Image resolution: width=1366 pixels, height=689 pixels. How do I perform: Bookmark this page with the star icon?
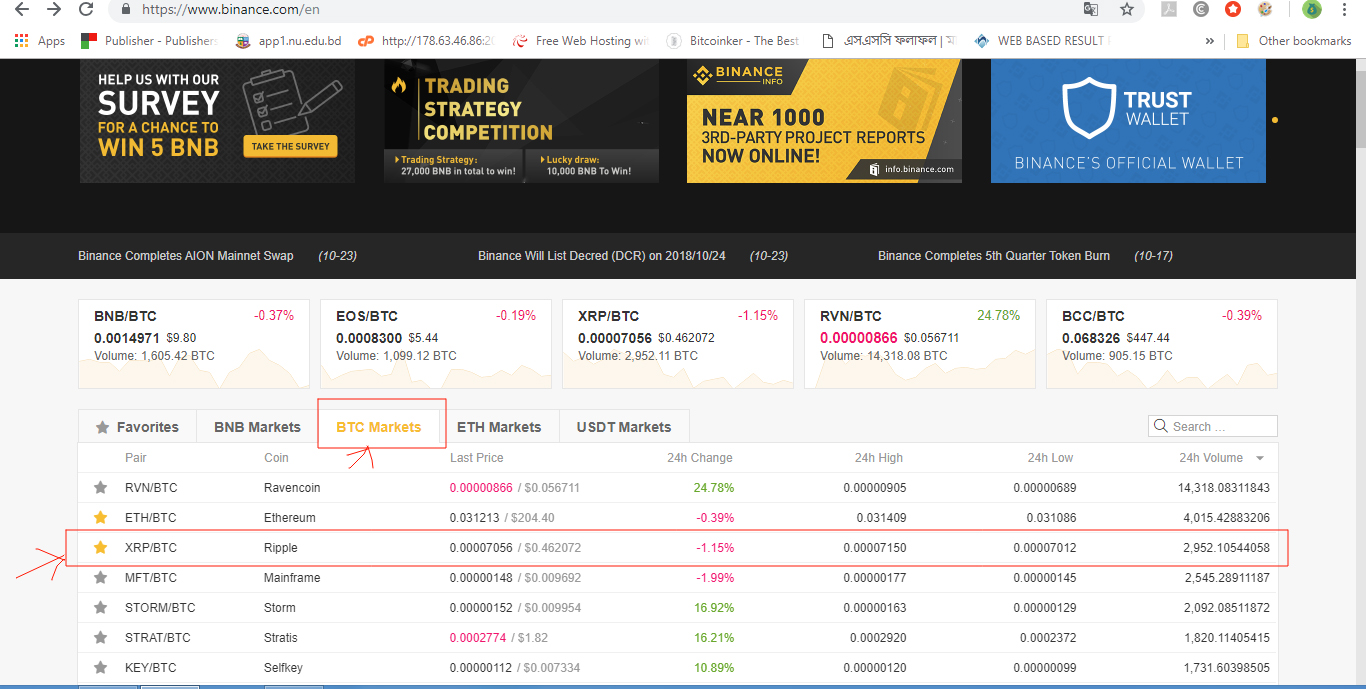click(1127, 9)
